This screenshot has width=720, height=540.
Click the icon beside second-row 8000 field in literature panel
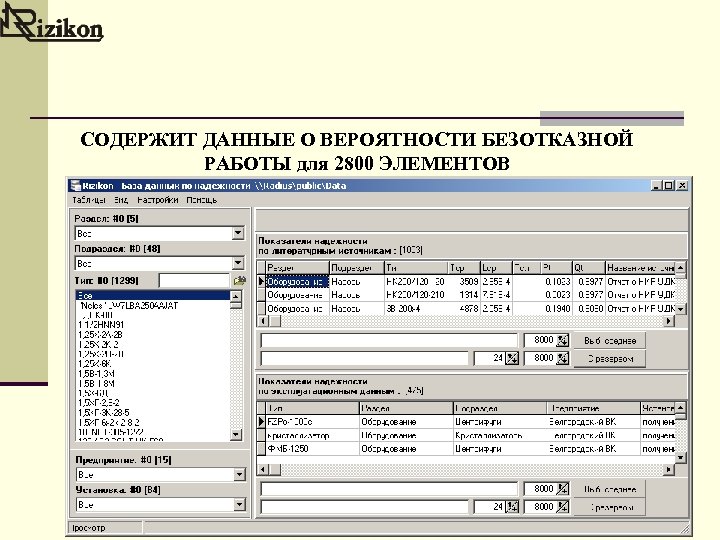(x=562, y=358)
